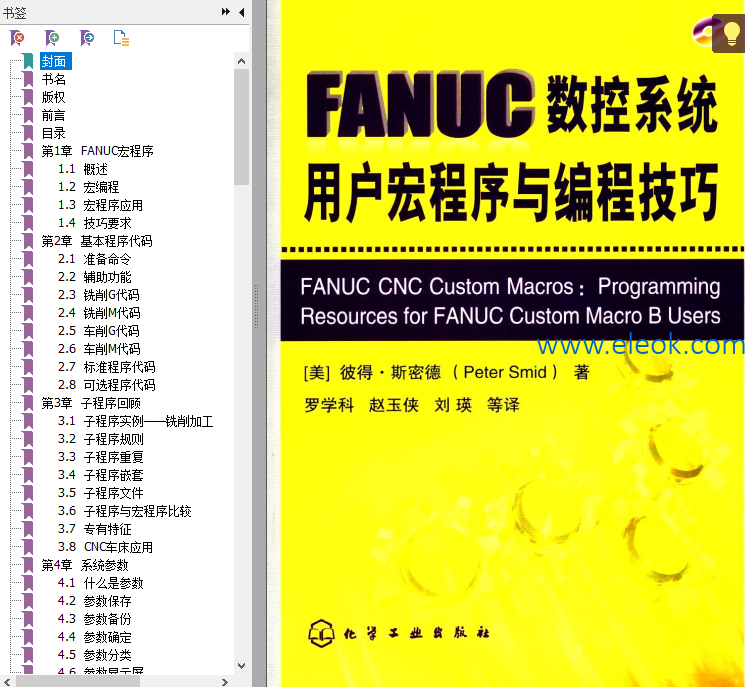Viewport: 745px width, 687px height.
Task: Click bookmark ribbon icon beside 封面
Action: pos(29,61)
